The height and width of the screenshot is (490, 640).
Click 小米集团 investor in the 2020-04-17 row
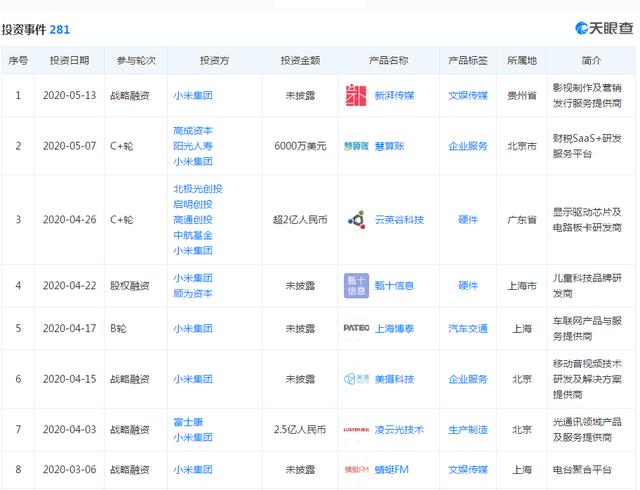coord(193,329)
